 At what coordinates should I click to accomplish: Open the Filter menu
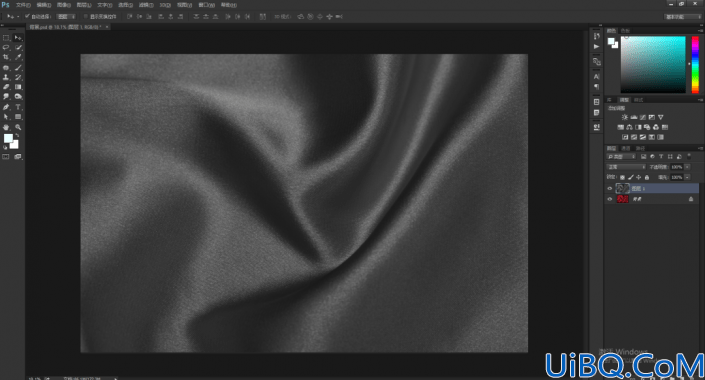tap(146, 5)
